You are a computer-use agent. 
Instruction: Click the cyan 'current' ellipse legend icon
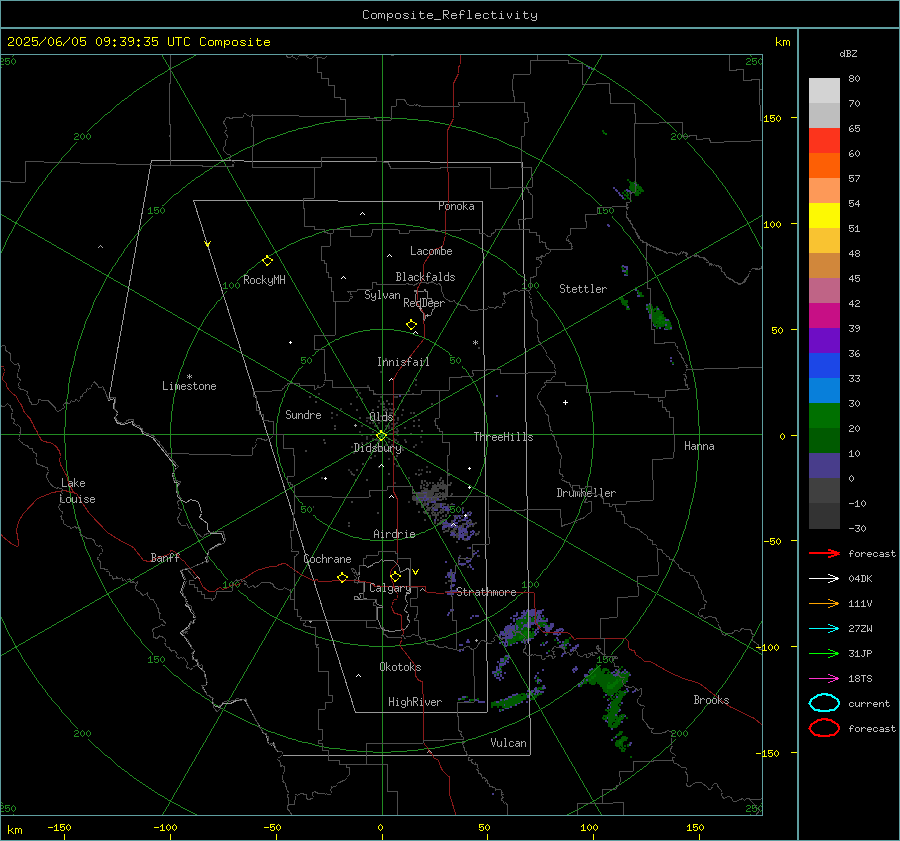pos(824,703)
